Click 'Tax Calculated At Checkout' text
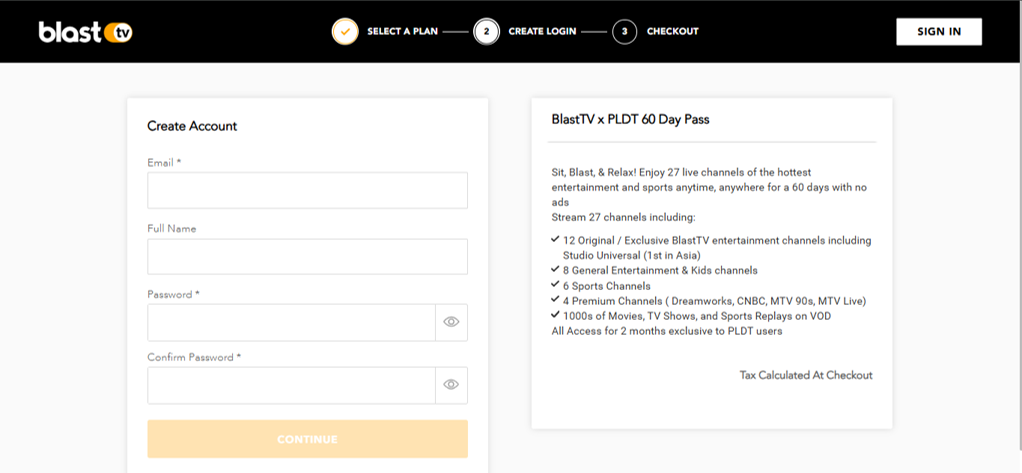 coord(806,375)
